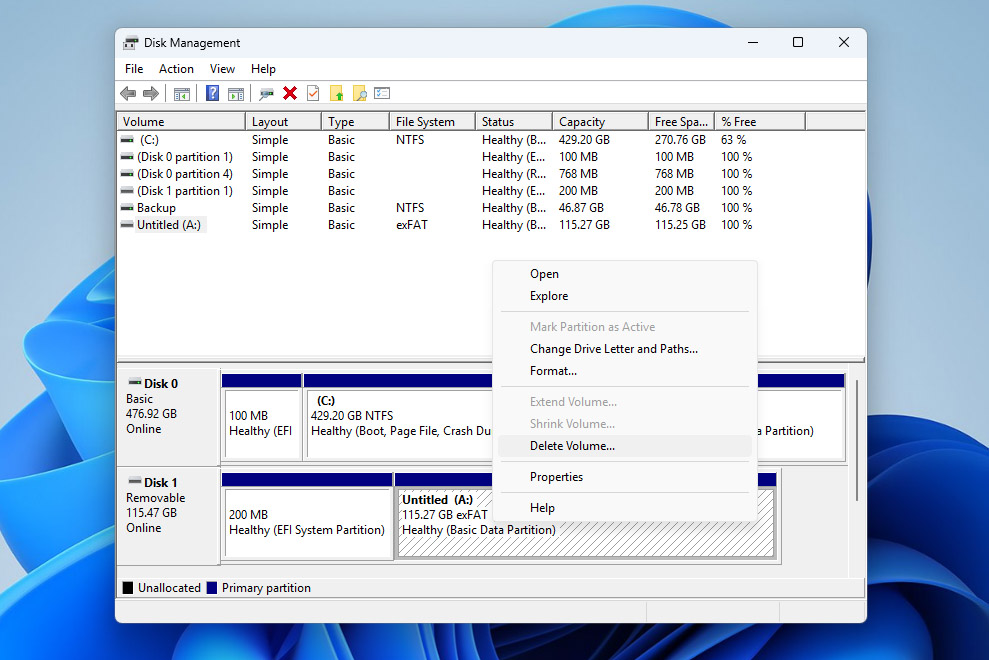Click the Free Space column header
The height and width of the screenshot is (660, 989).
[x=680, y=120]
